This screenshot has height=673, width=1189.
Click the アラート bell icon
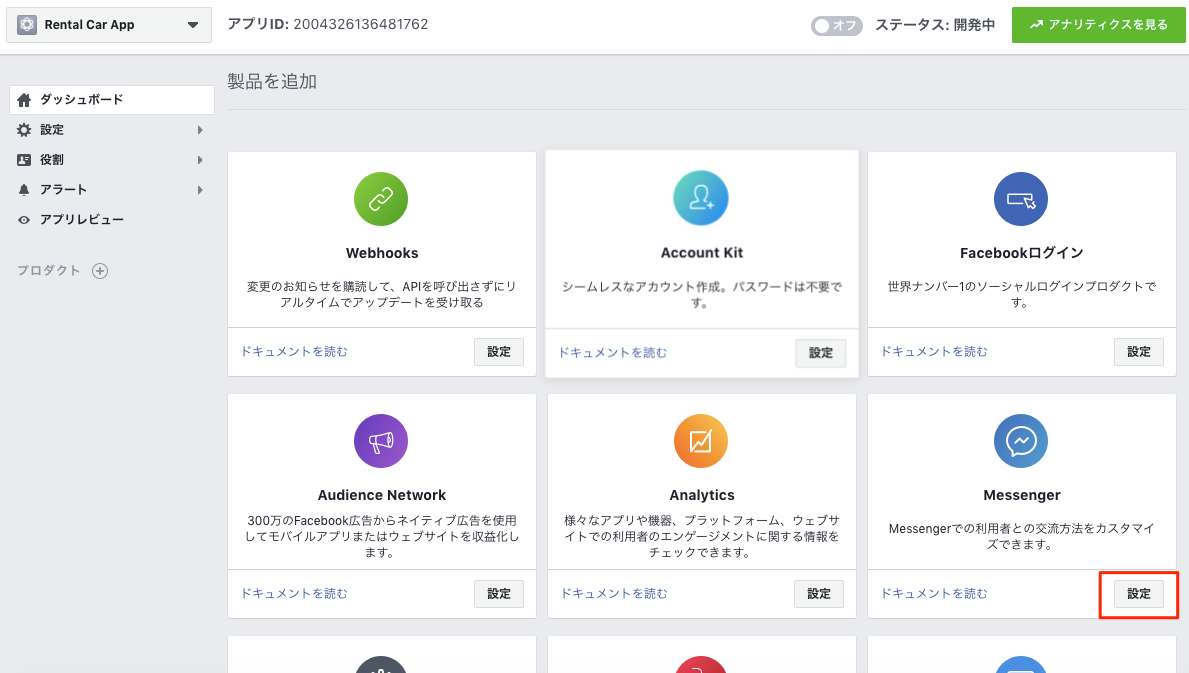24,189
